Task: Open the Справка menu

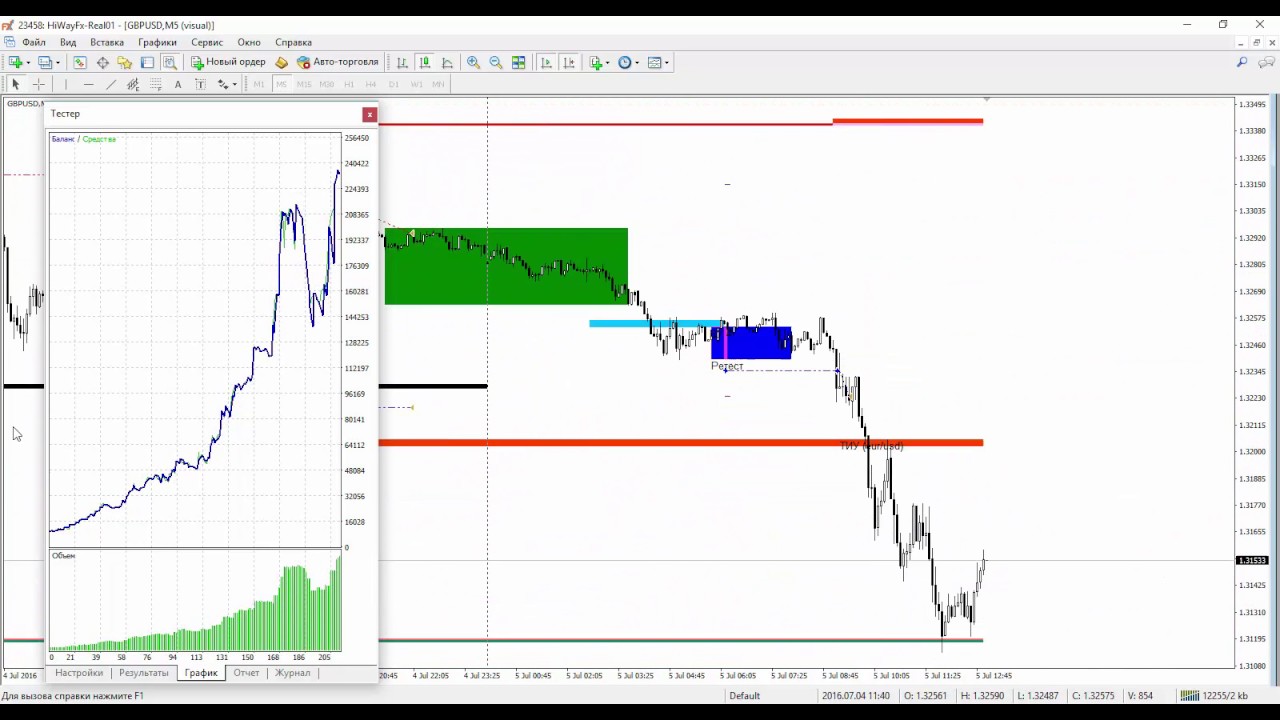Action: click(294, 42)
